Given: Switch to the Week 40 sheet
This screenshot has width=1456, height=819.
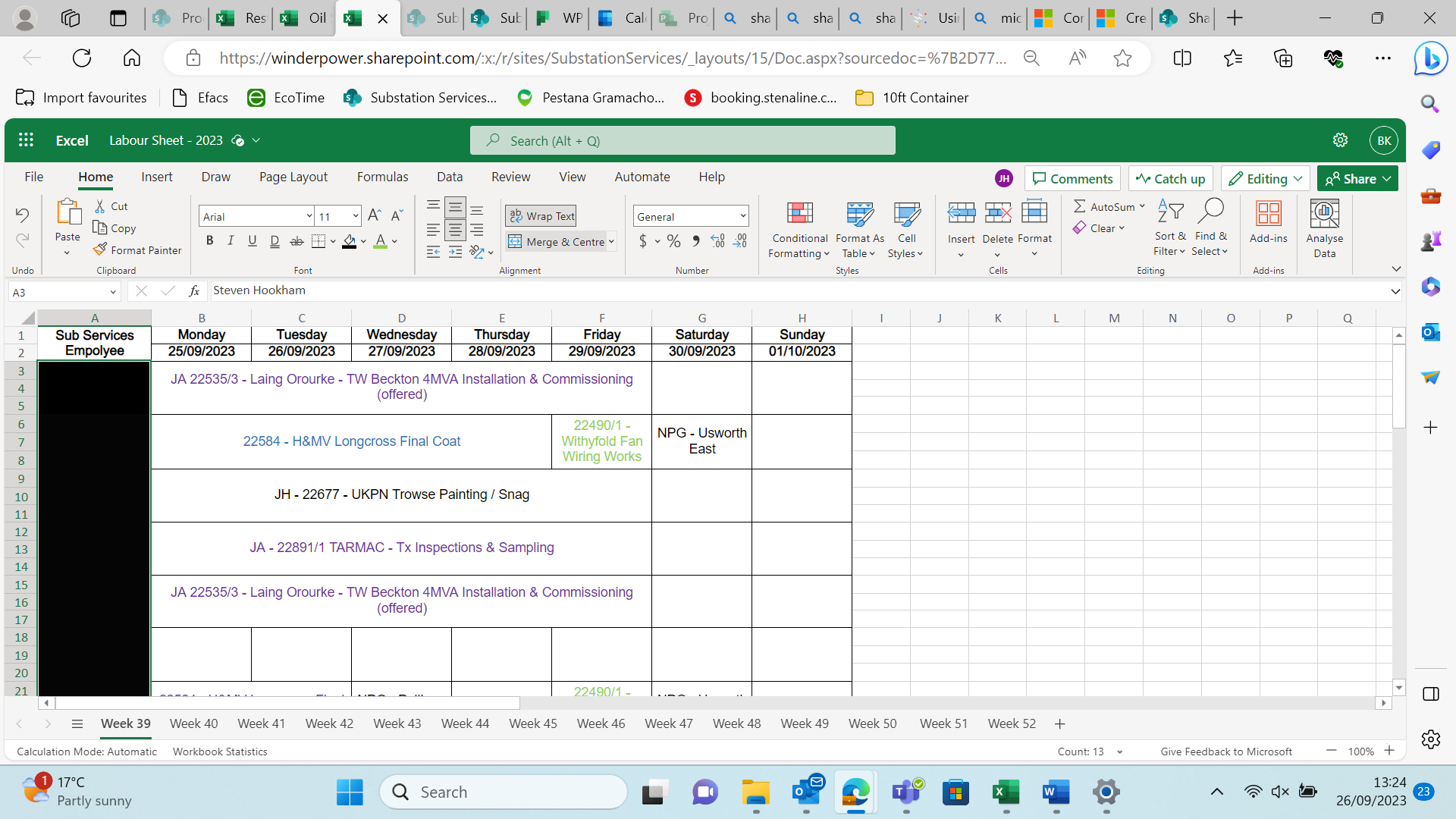Looking at the screenshot, I should tap(193, 723).
